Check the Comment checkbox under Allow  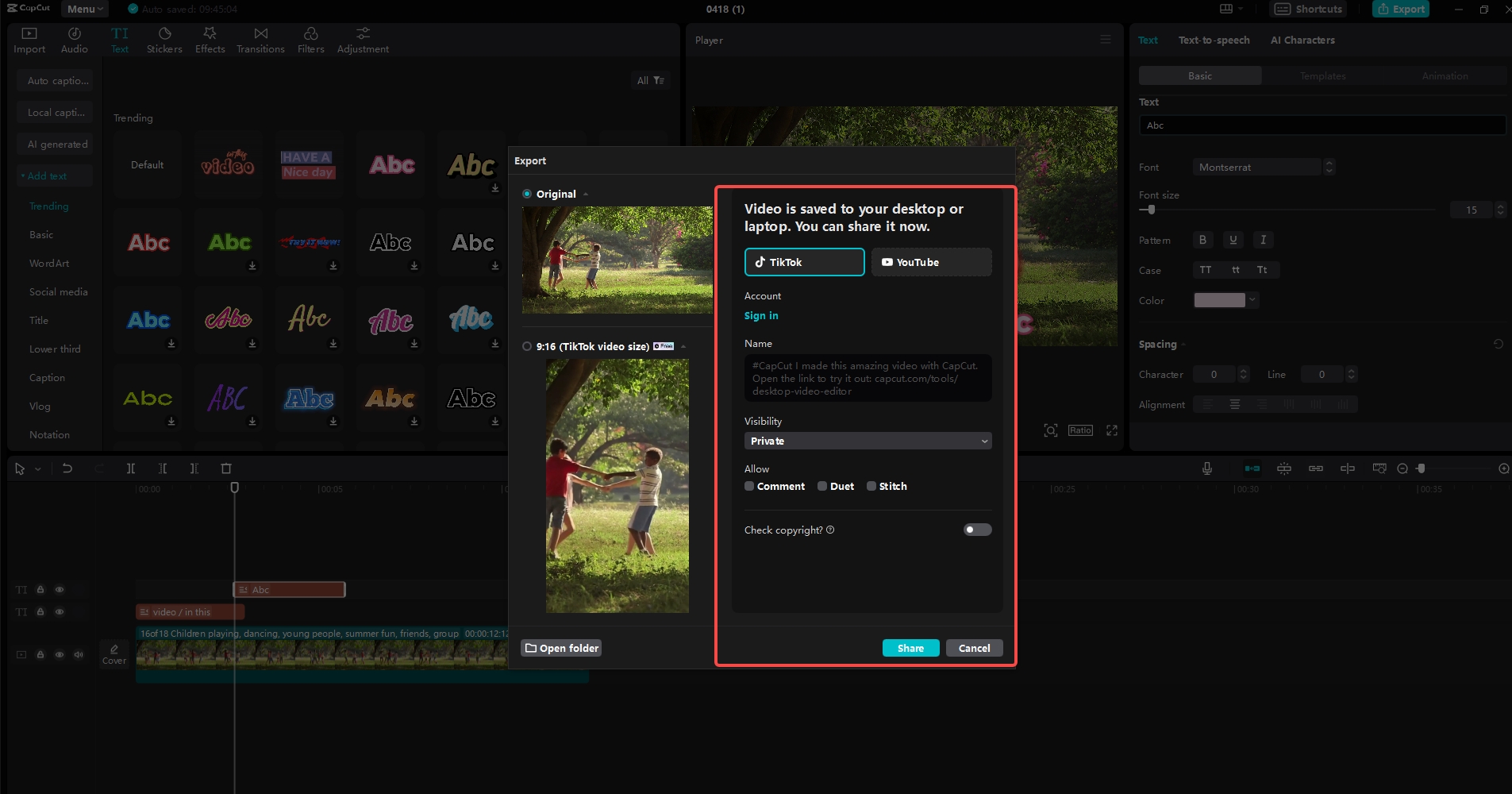(749, 486)
